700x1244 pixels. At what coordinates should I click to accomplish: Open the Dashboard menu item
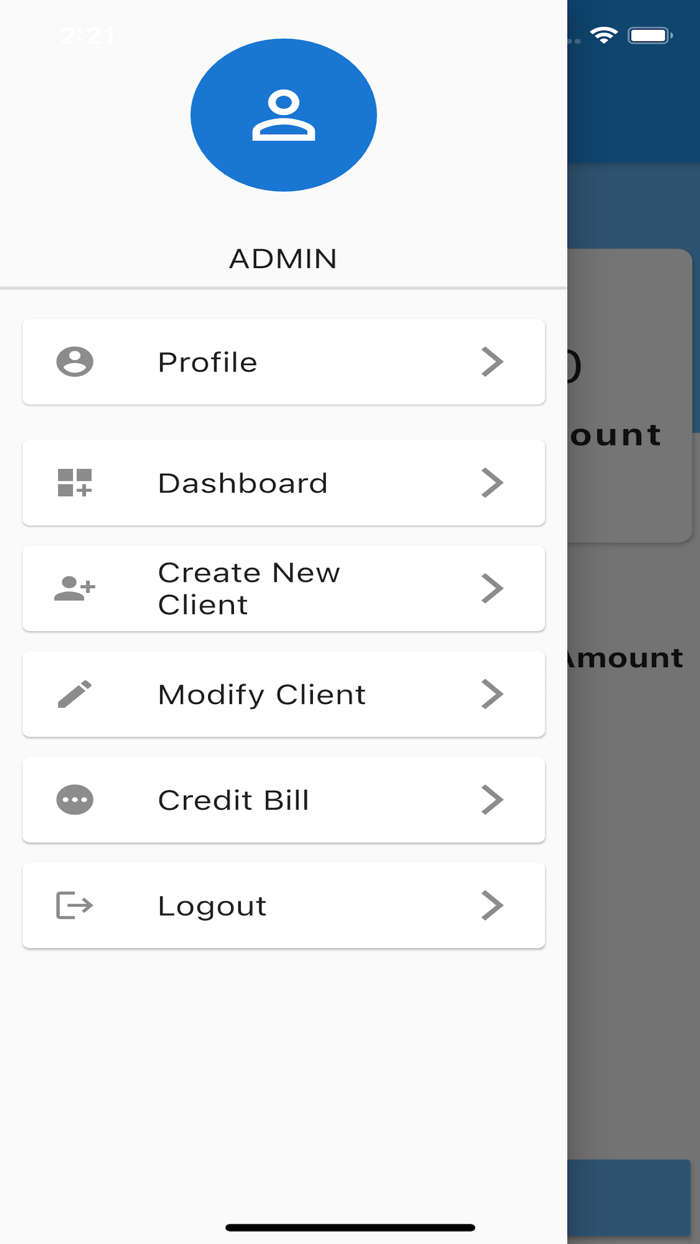tap(243, 483)
